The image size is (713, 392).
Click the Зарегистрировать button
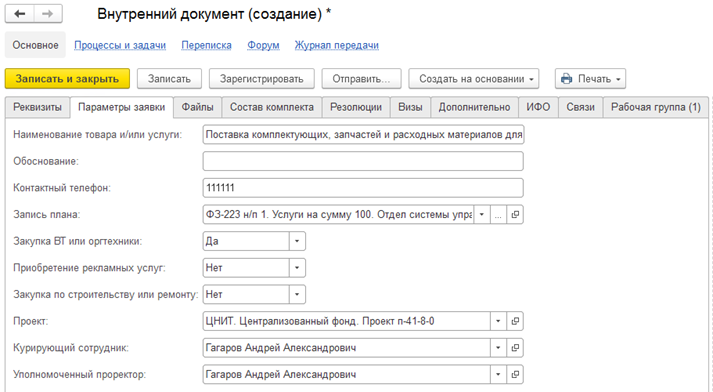coord(261,79)
